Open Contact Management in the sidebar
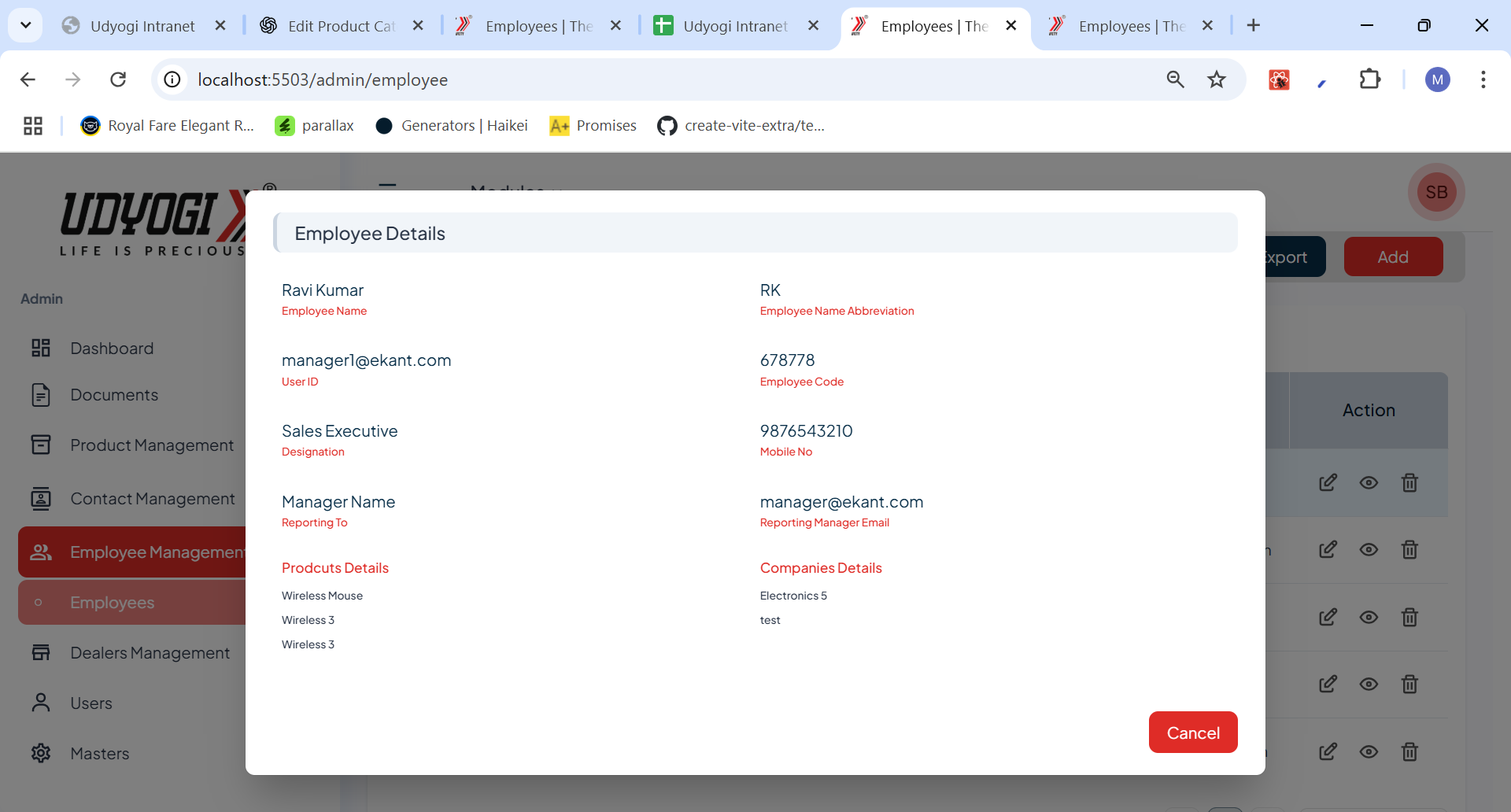1511x812 pixels. point(152,499)
